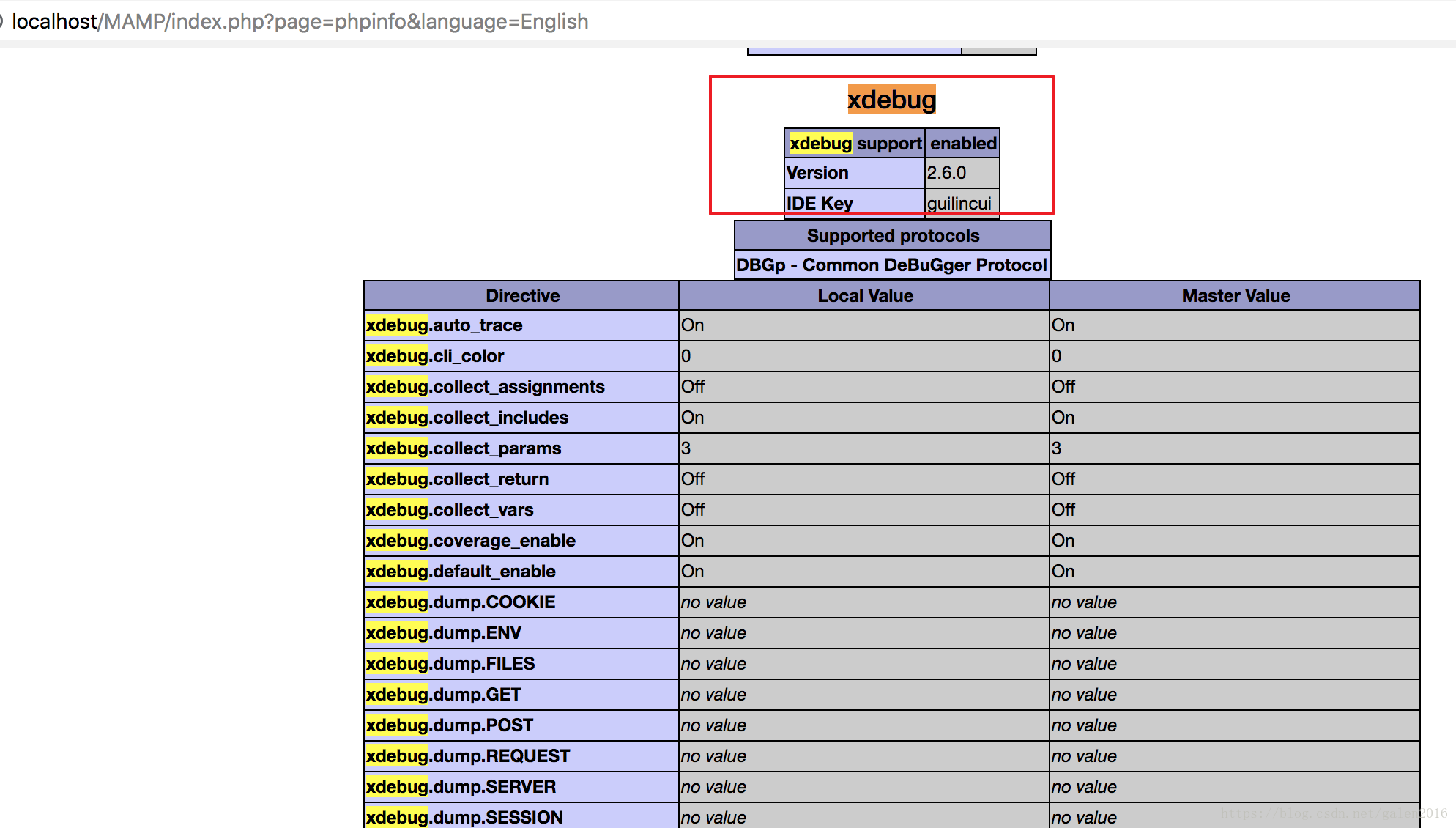Click the xdebug.dump.COOKIE directive

pos(461,602)
